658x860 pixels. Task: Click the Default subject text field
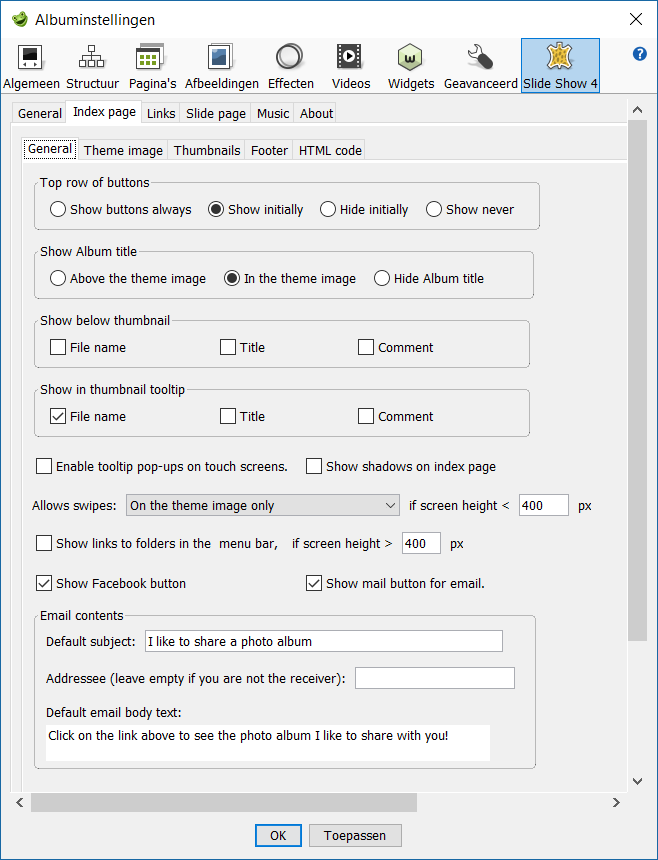point(324,641)
